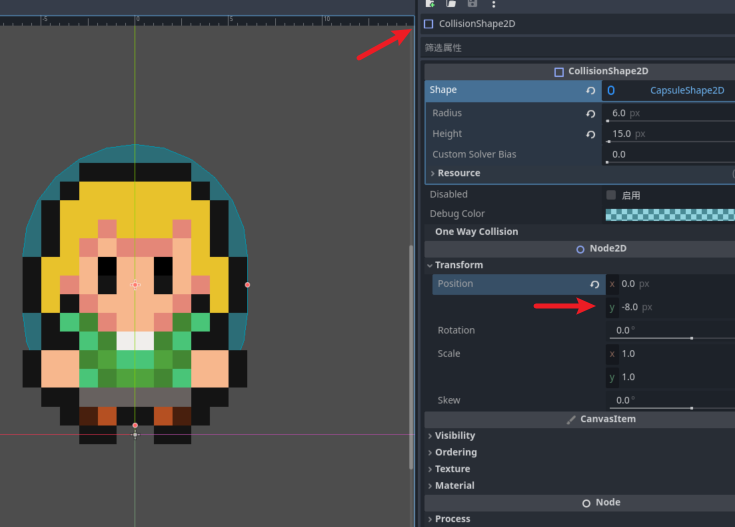Toggle the Disabled checkbox
735x527 pixels.
(x=611, y=195)
